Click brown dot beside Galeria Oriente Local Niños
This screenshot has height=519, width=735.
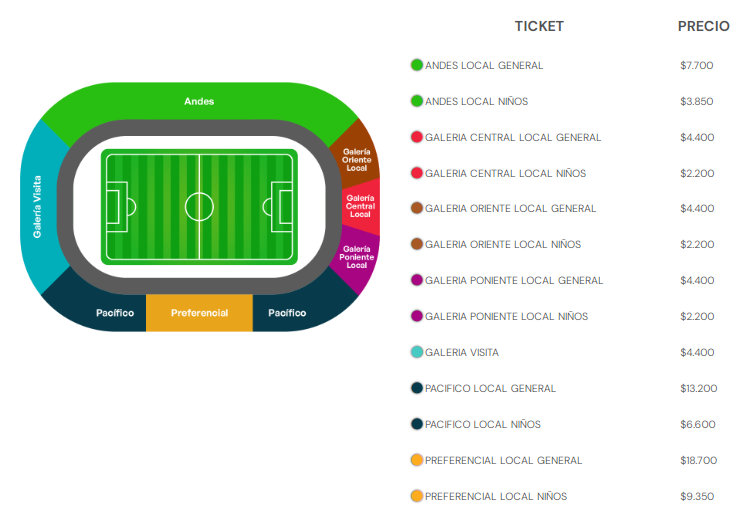(417, 244)
